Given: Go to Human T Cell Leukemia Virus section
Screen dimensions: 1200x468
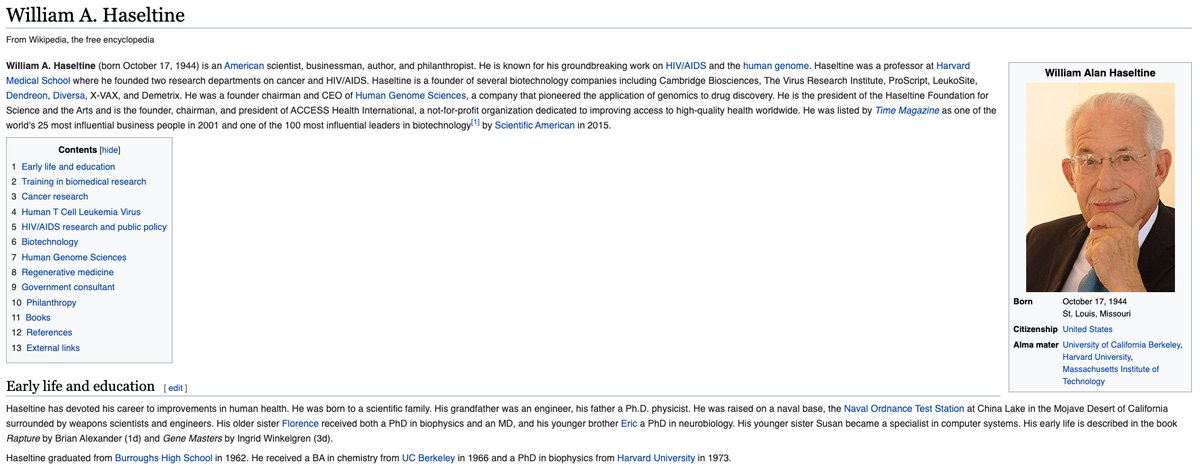Looking at the screenshot, I should tap(81, 212).
